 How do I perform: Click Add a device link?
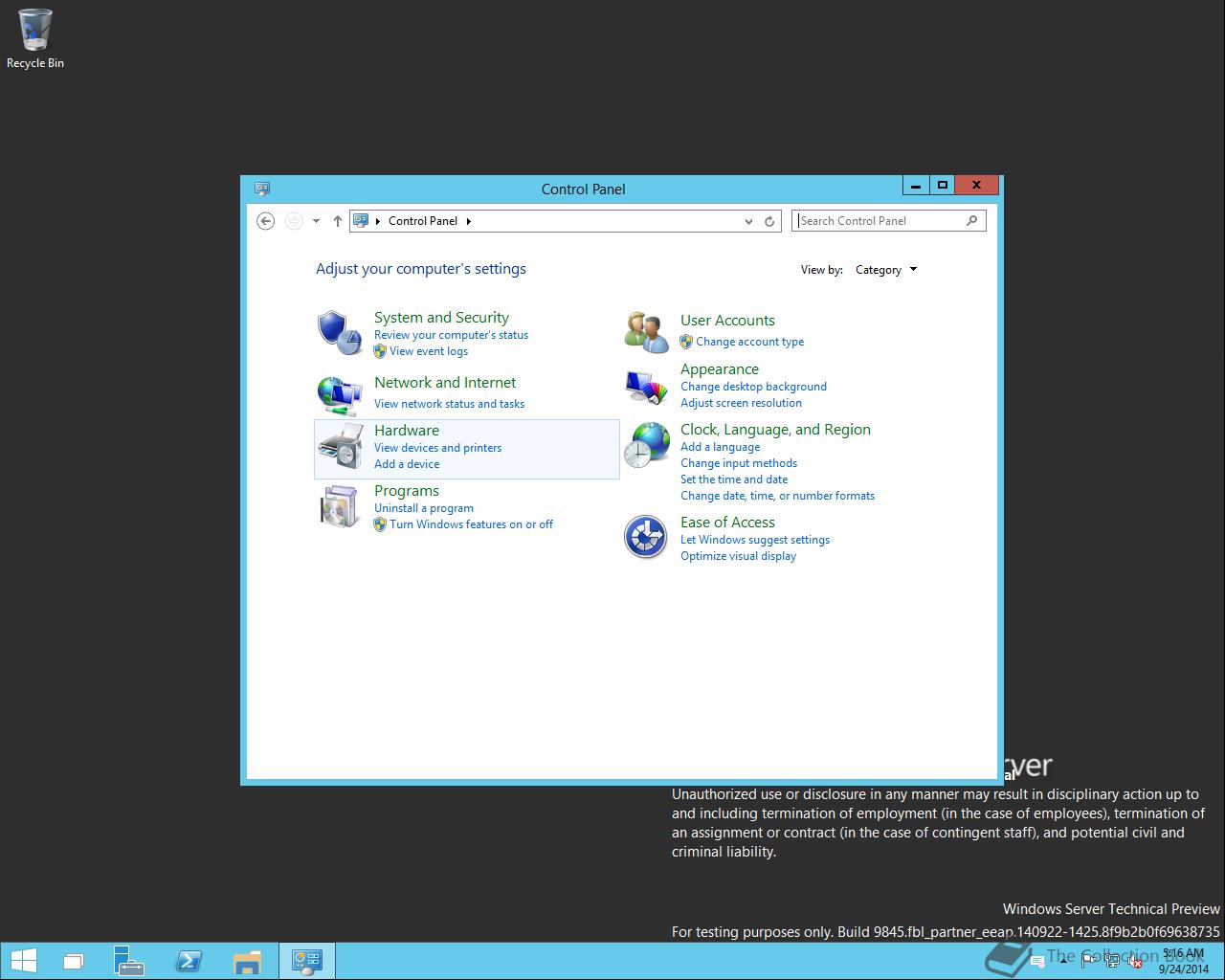[x=407, y=464]
